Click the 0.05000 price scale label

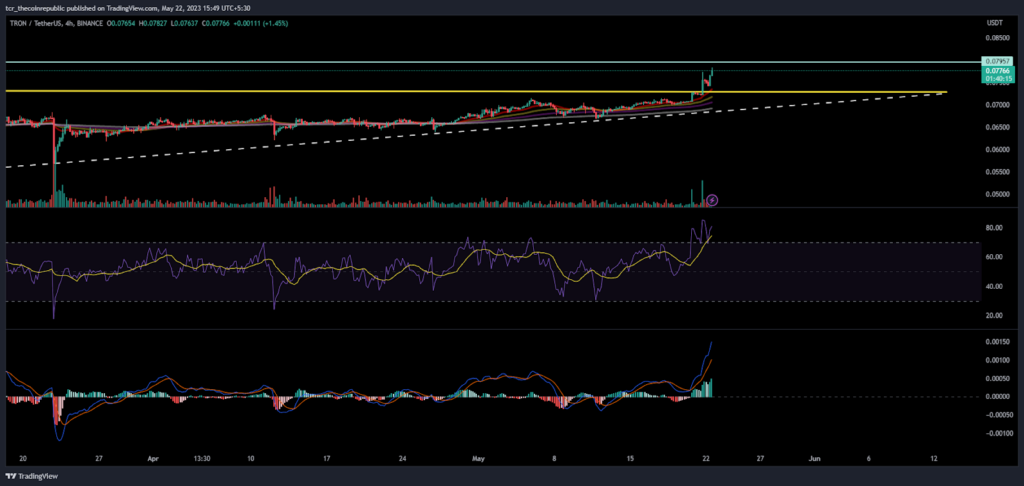coord(996,194)
